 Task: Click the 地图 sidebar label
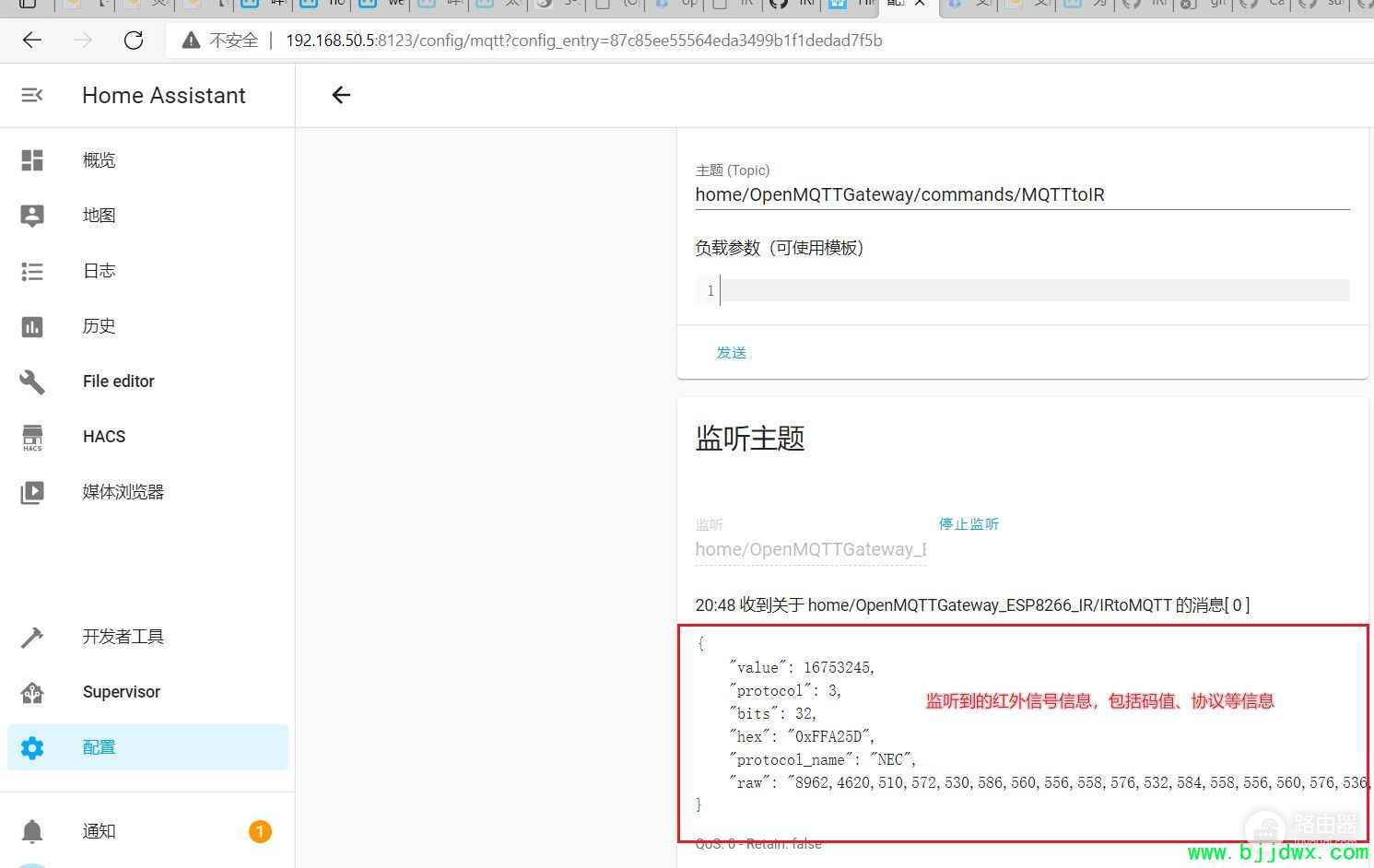(100, 216)
